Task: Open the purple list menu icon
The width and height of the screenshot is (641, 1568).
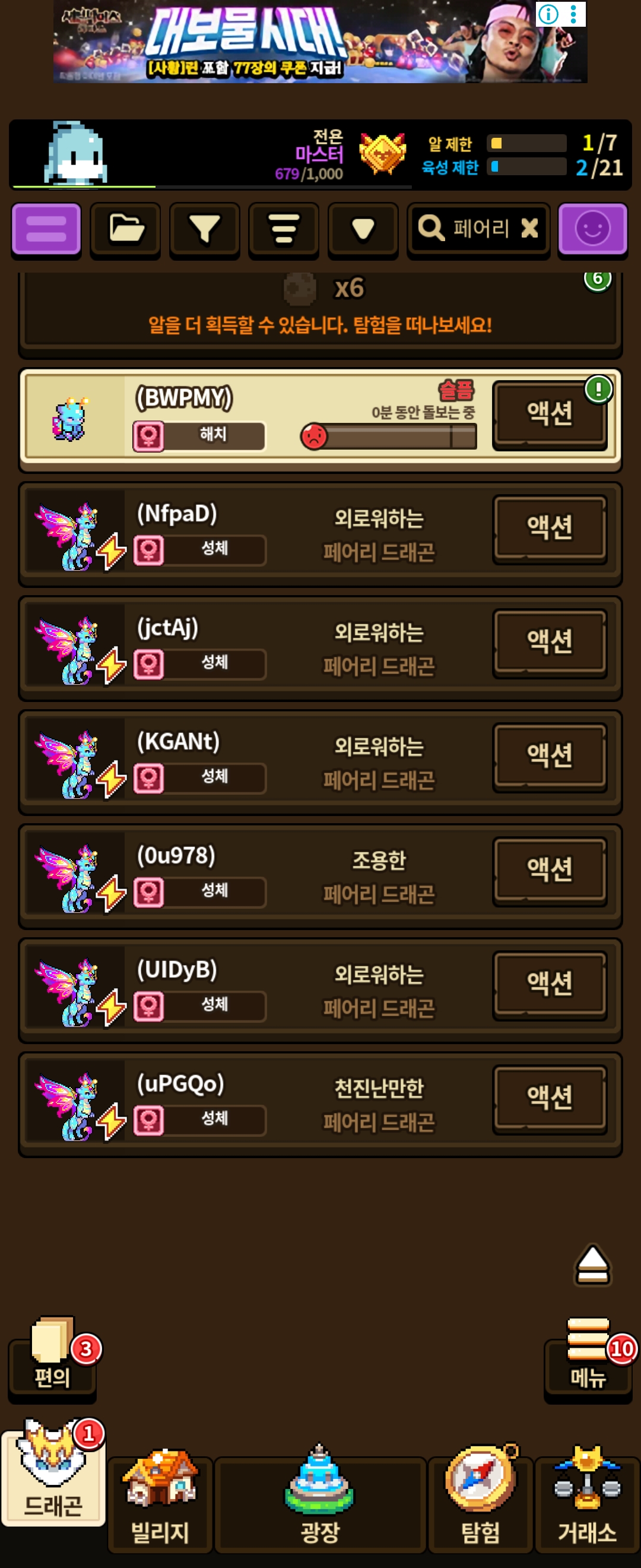Action: point(46,229)
